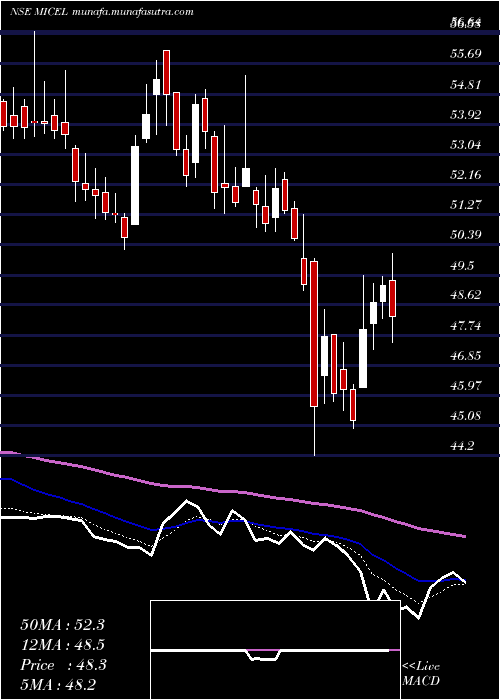Select the 51.27 price axis label
The image size is (500, 700).
466,205
